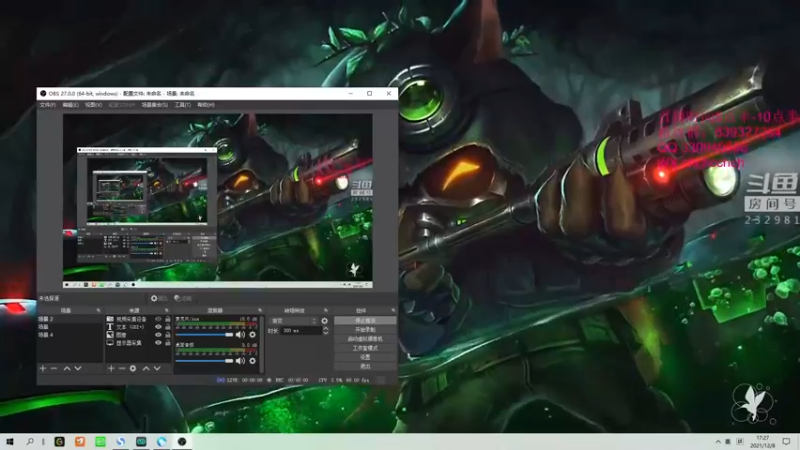
Task: Move the source up in the sources list
Action: 146,368
